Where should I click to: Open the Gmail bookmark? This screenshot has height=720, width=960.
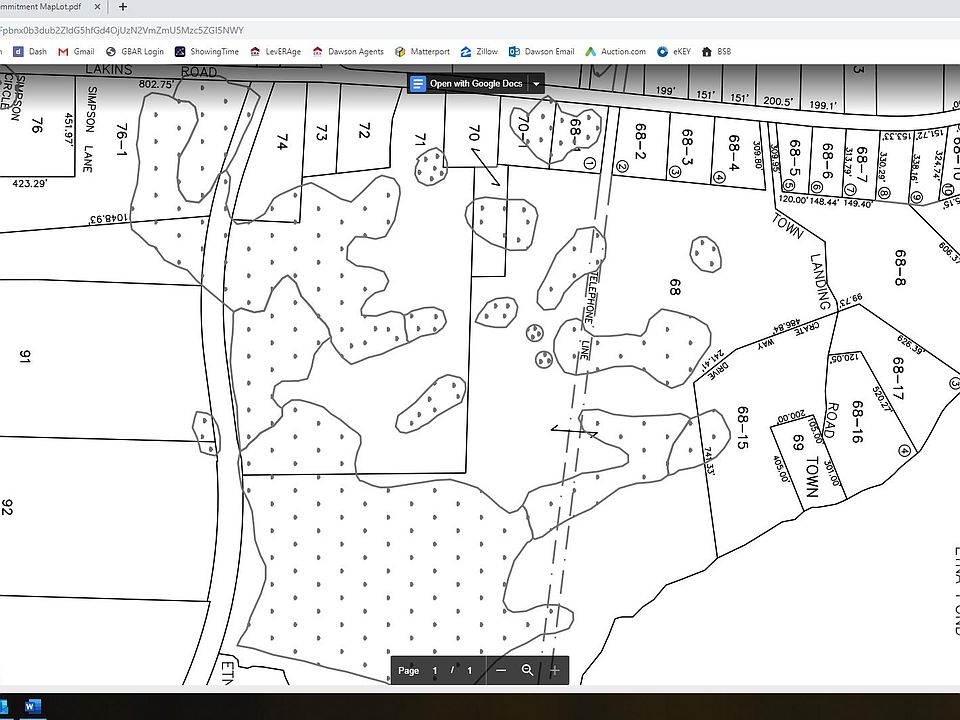[76, 51]
